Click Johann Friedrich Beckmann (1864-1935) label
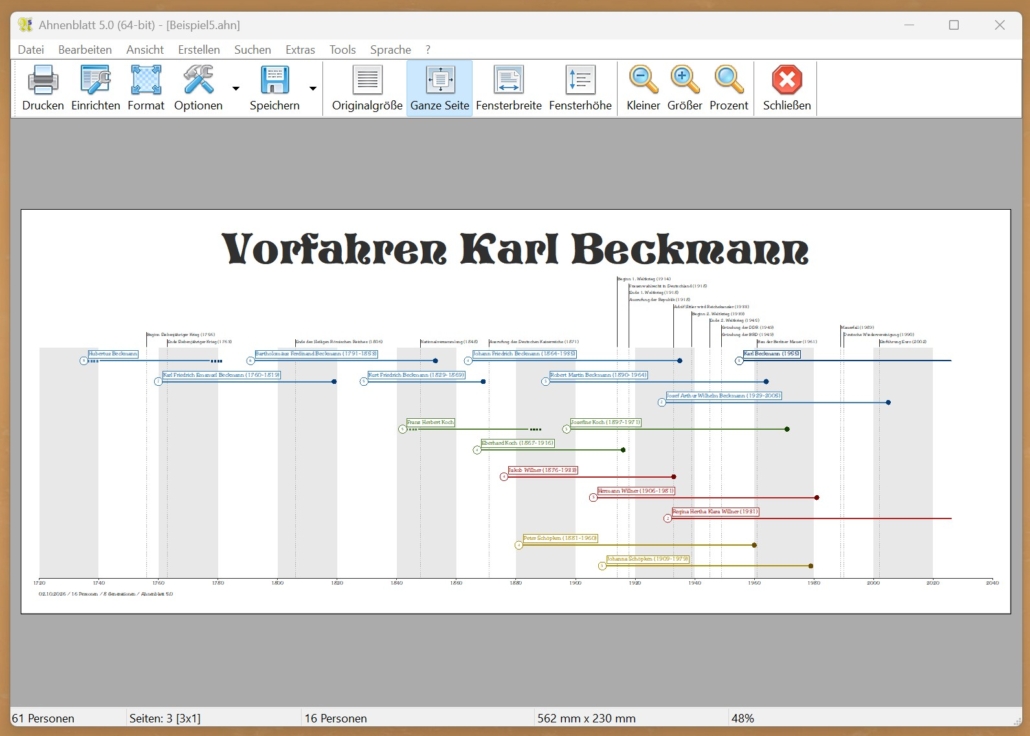Image resolution: width=1030 pixels, height=736 pixels. coord(524,354)
